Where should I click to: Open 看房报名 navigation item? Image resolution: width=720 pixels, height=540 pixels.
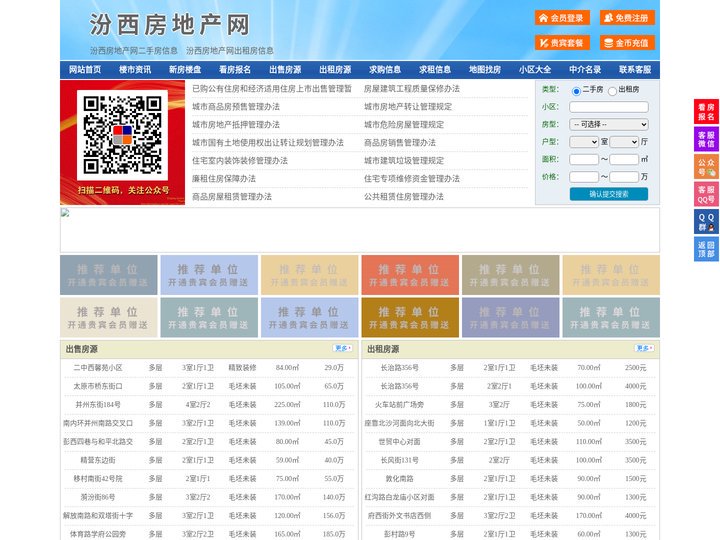(235, 70)
